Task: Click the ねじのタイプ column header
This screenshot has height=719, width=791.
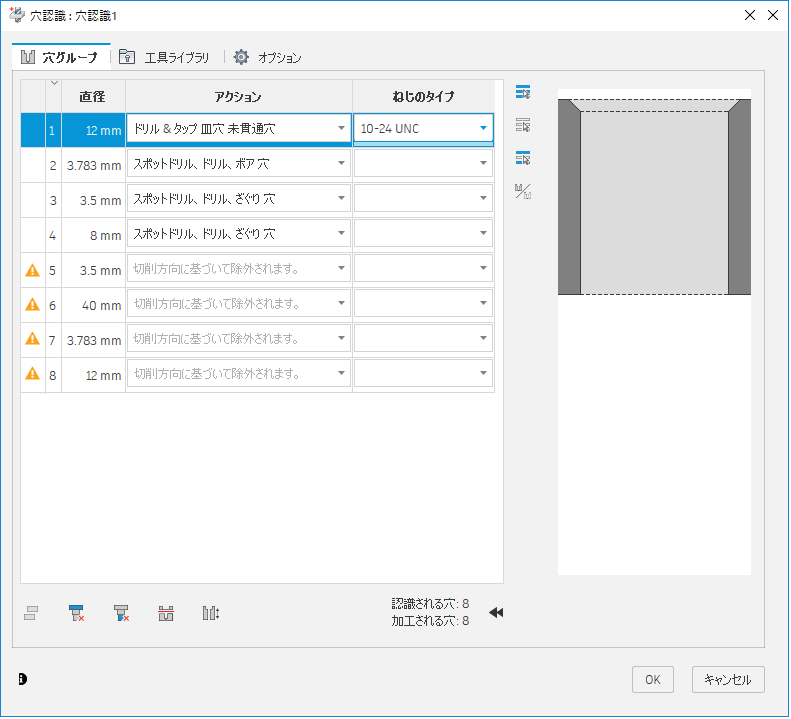Action: click(x=423, y=96)
